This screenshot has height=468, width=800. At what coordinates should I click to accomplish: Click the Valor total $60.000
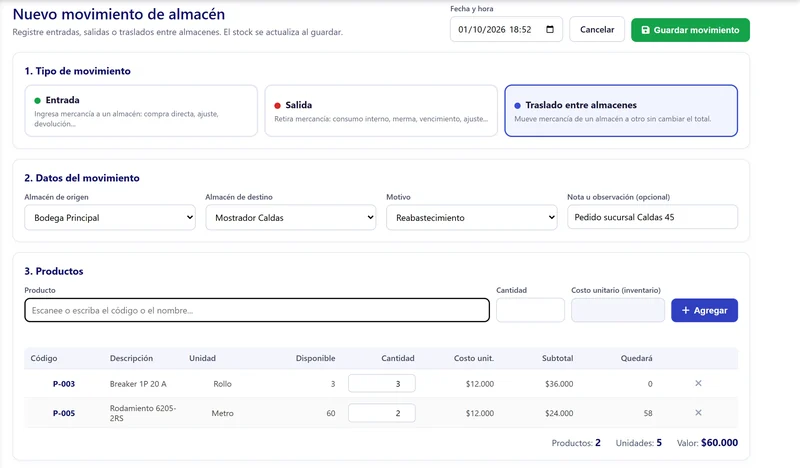tap(707, 443)
